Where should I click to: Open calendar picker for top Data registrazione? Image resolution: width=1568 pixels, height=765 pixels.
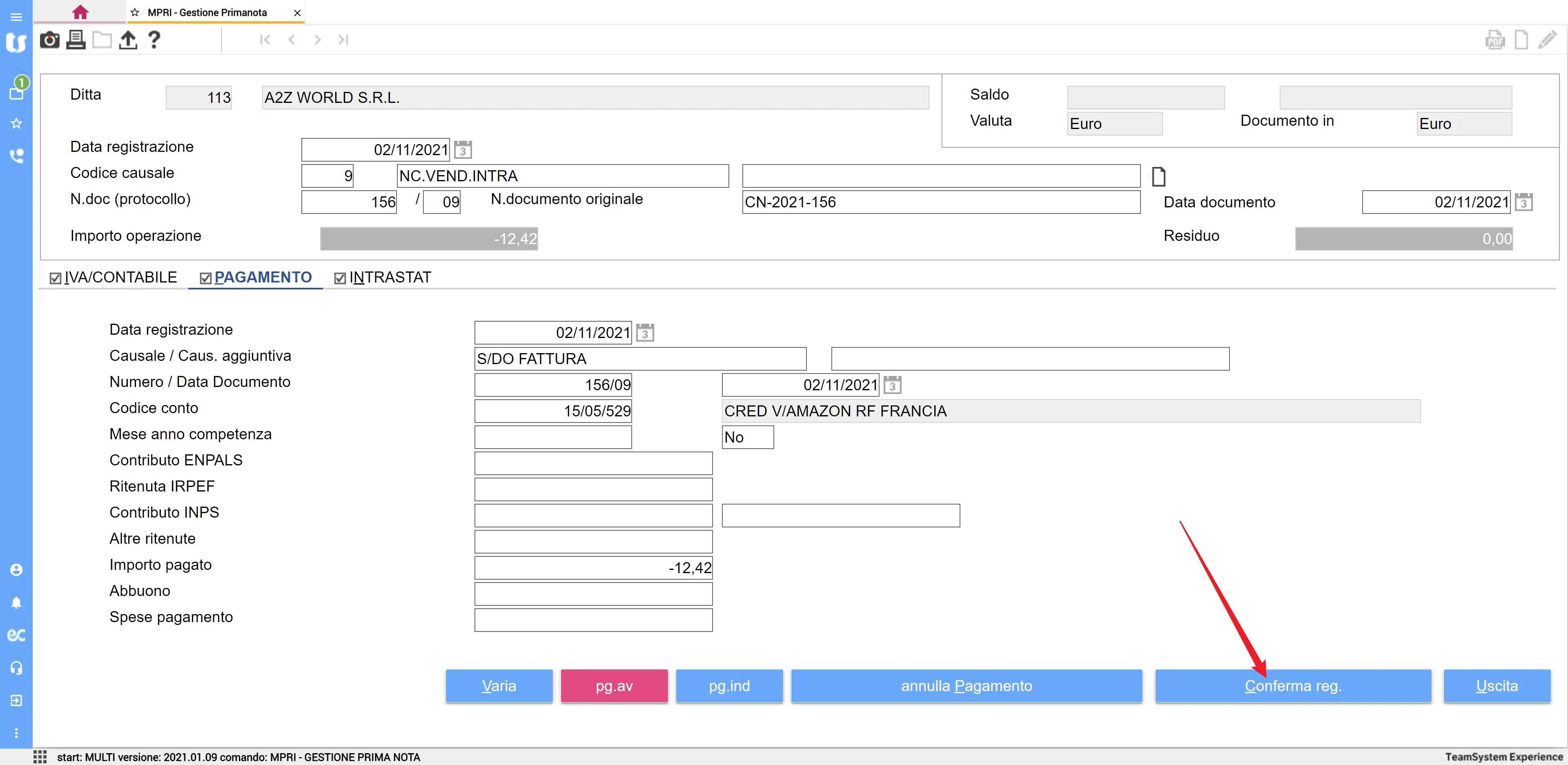click(463, 150)
